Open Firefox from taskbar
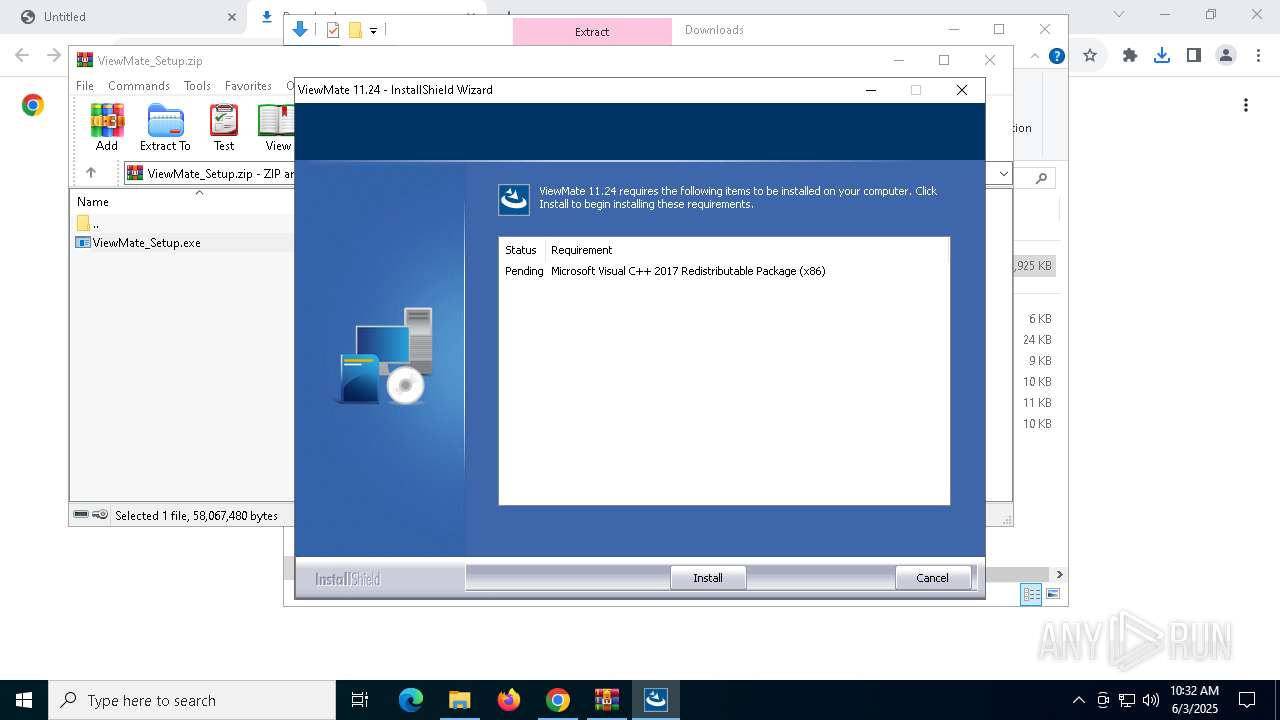1280x720 pixels. 509,700
